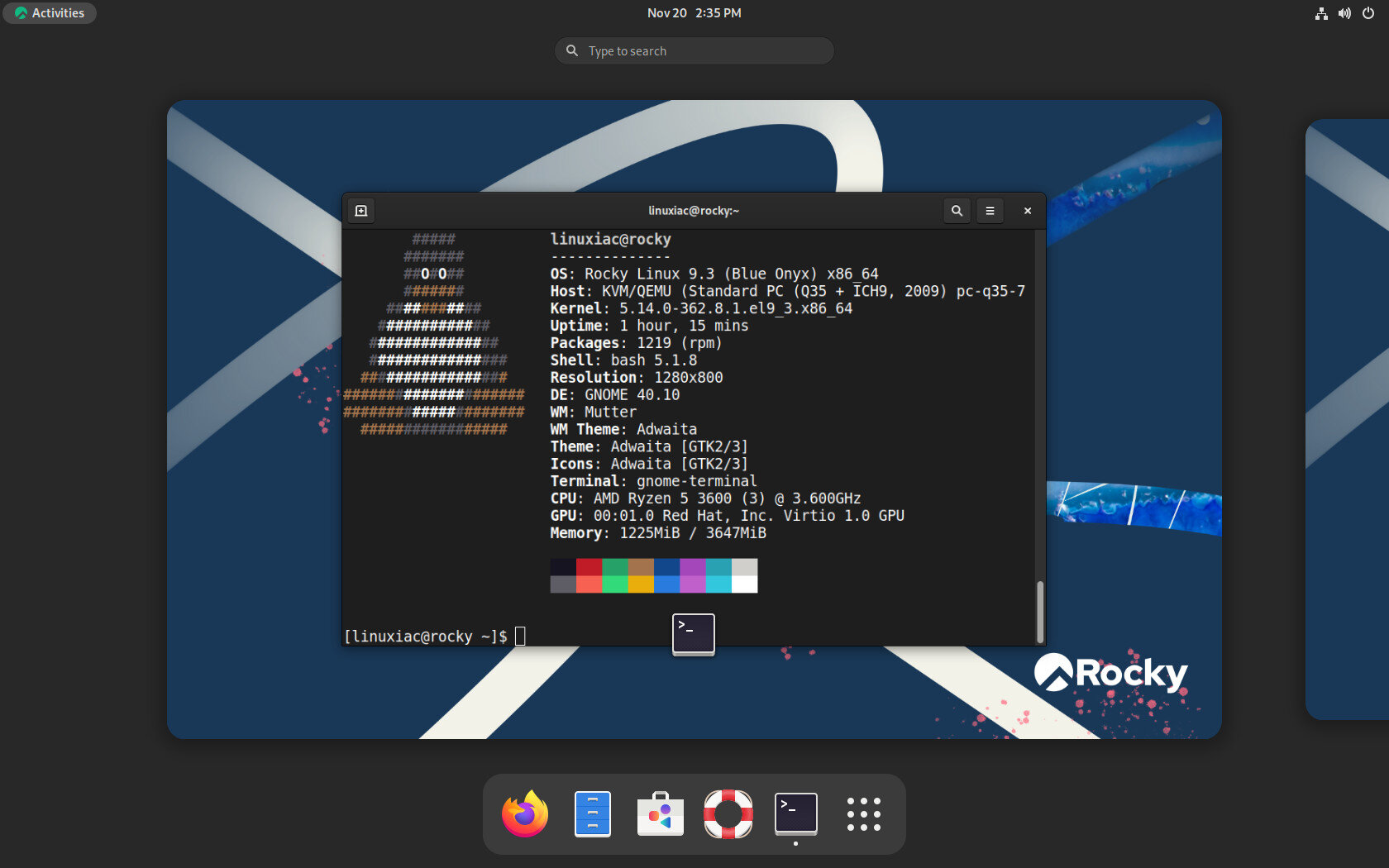This screenshot has width=1389, height=868.
Task: Launch the Files application
Action: coord(592,814)
